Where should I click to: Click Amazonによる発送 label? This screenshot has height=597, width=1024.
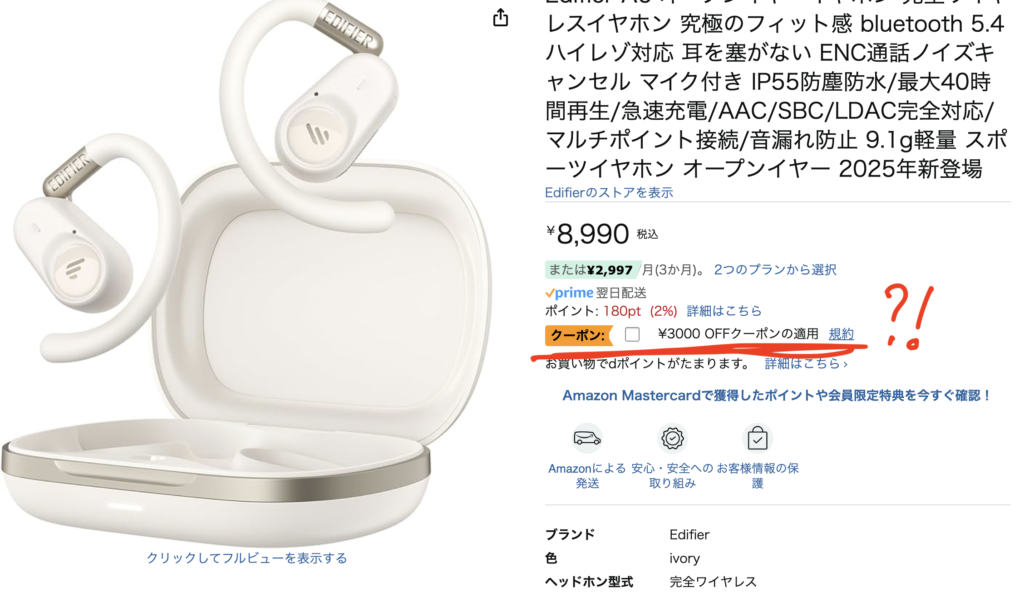pos(587,476)
